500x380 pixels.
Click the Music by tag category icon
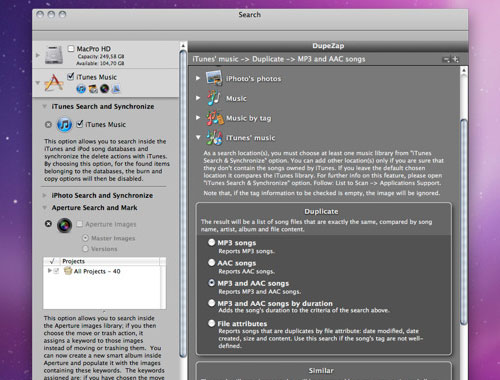click(x=214, y=118)
